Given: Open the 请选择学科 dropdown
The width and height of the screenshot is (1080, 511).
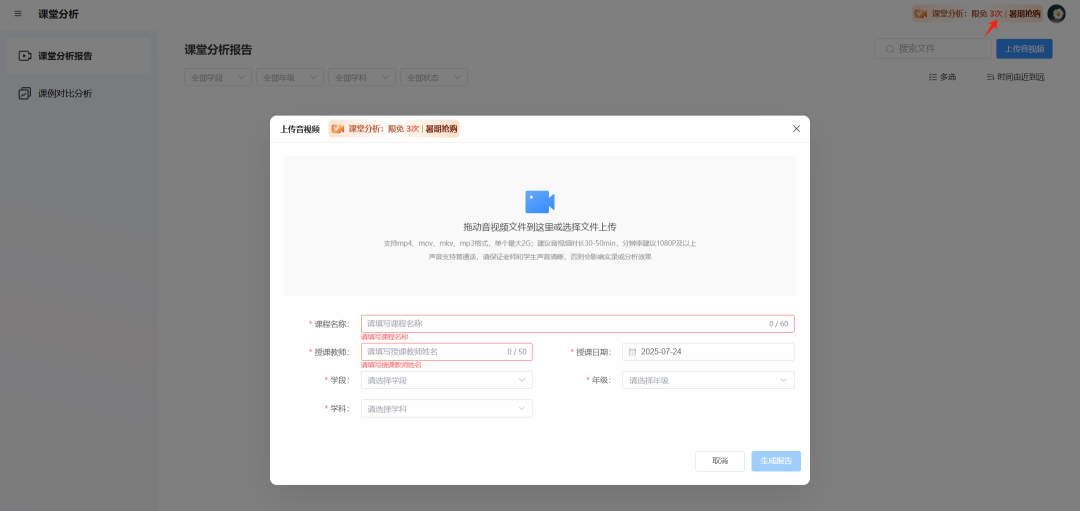Looking at the screenshot, I should (446, 408).
